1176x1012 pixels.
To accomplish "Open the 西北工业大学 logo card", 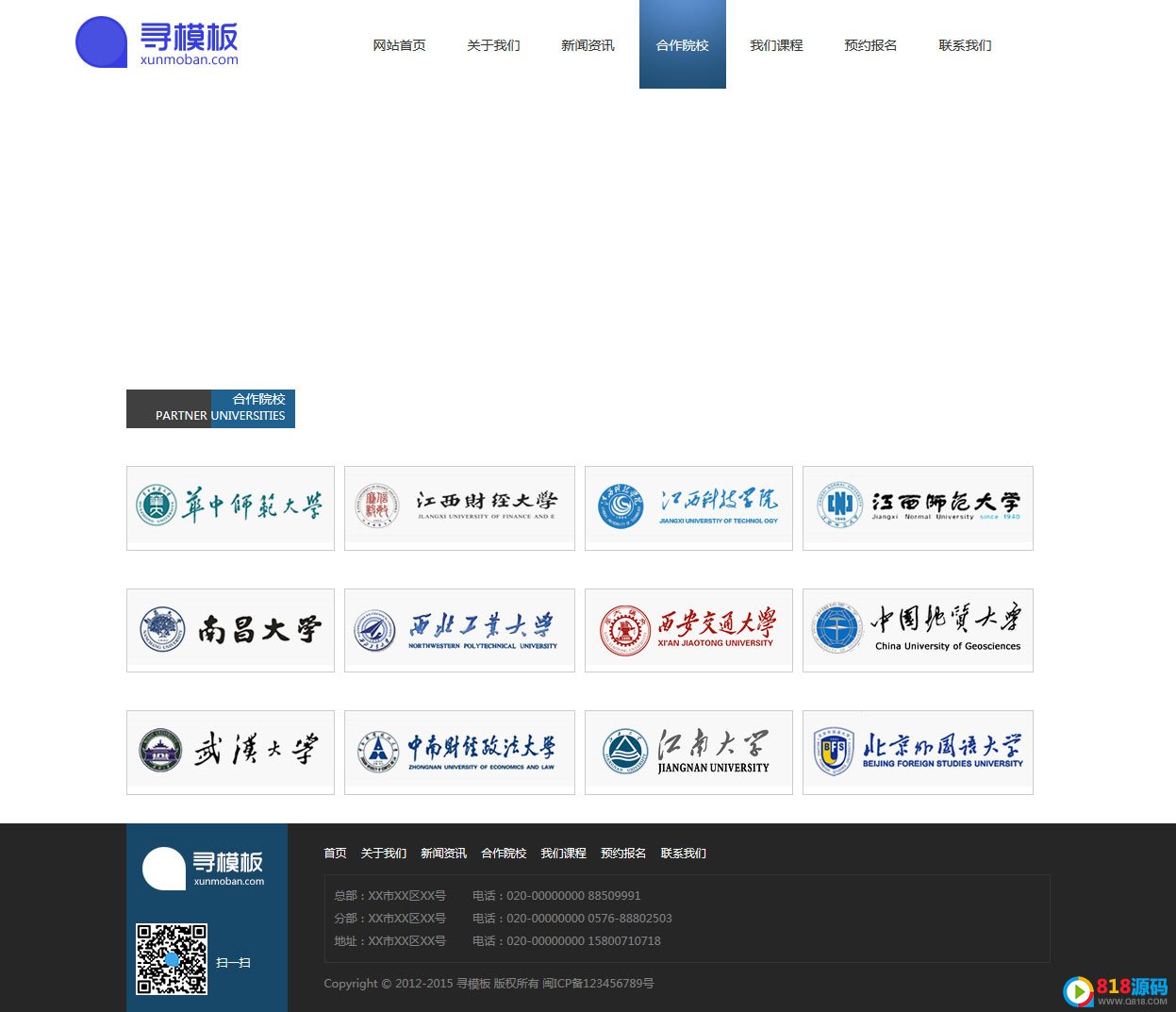I will click(x=459, y=630).
